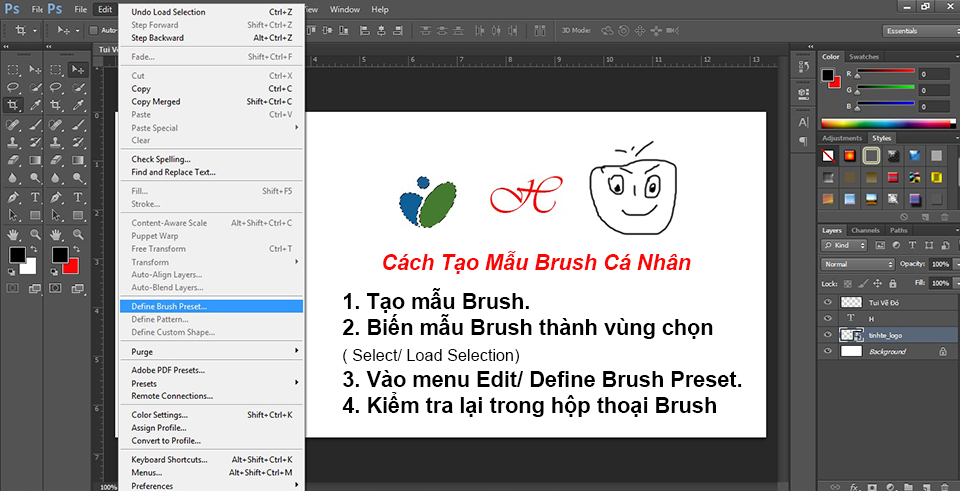Screen dimensions: 960x491
Task: Open the Window menu
Action: tap(345, 9)
